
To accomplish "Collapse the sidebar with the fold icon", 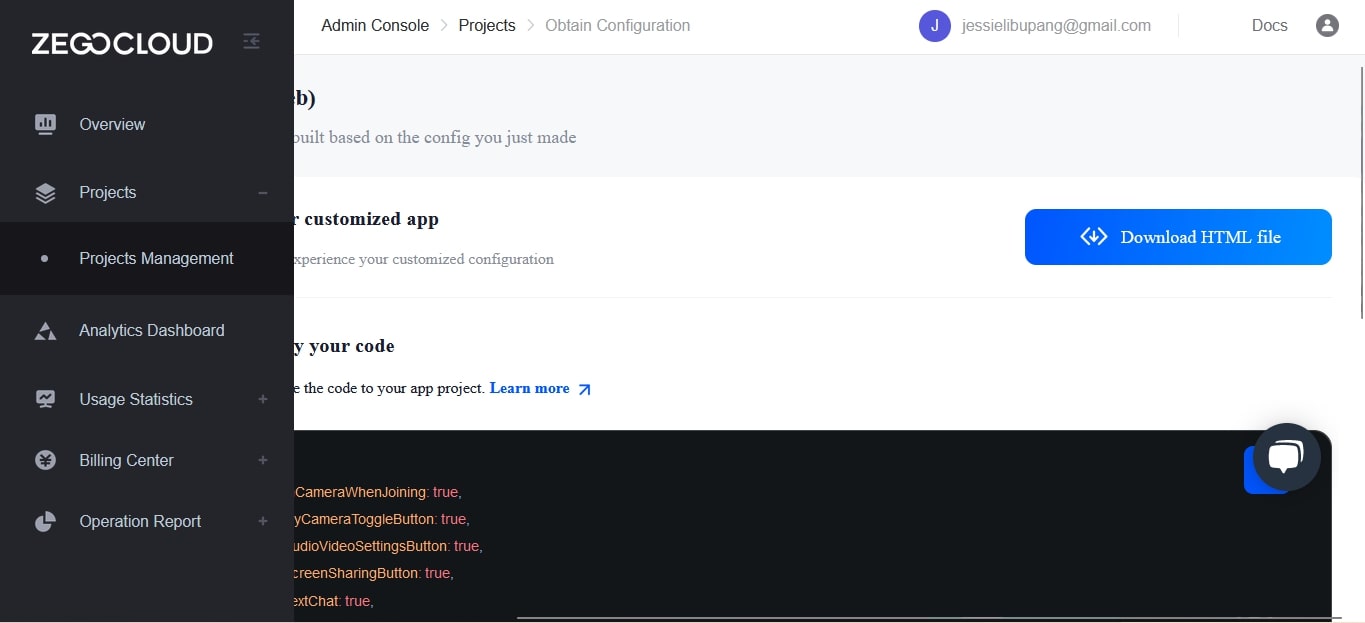I will coord(251,42).
